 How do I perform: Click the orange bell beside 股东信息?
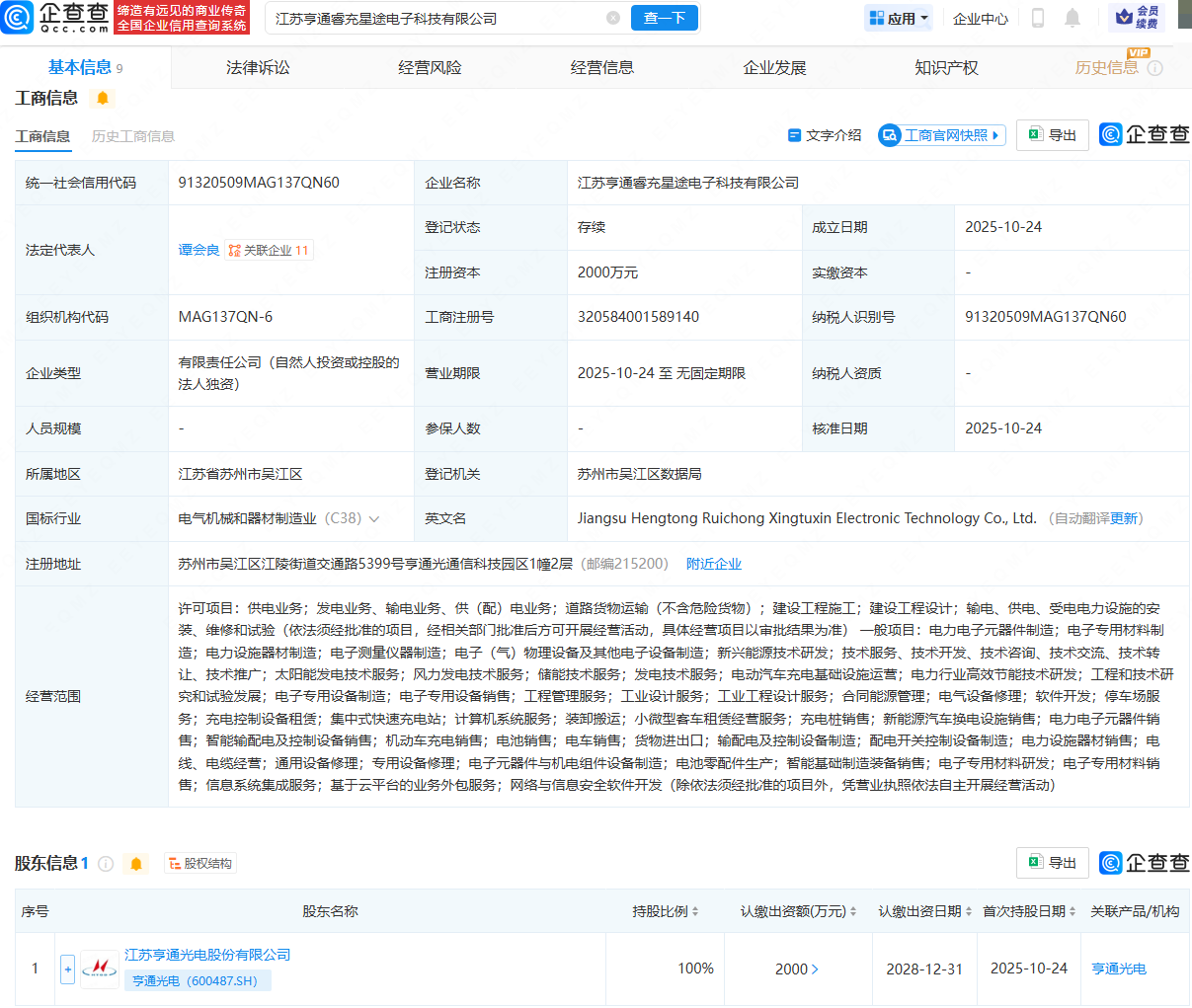pos(136,864)
